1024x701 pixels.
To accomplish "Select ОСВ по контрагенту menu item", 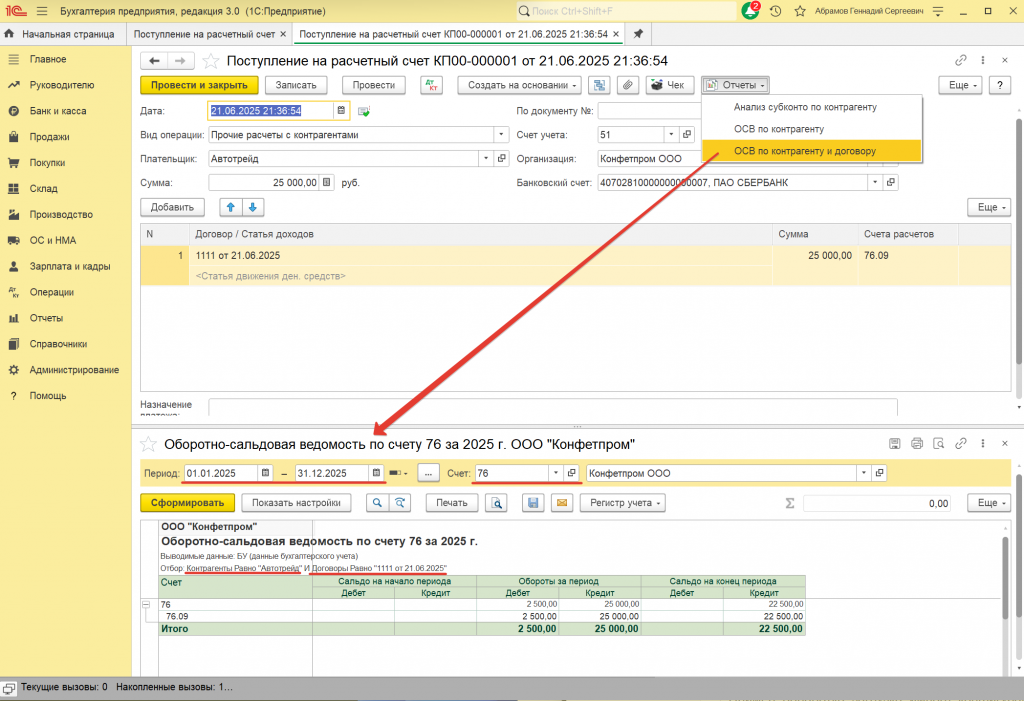I will click(779, 129).
